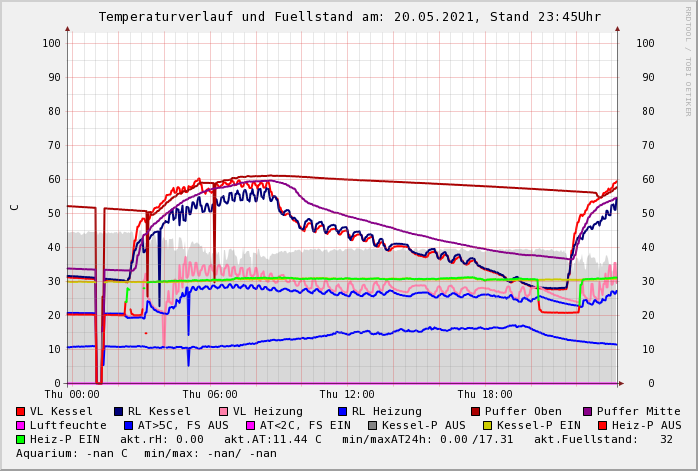Click the green Heiz-P EIN legend swatch
The height and width of the screenshot is (471, 698).
click(x=21, y=439)
